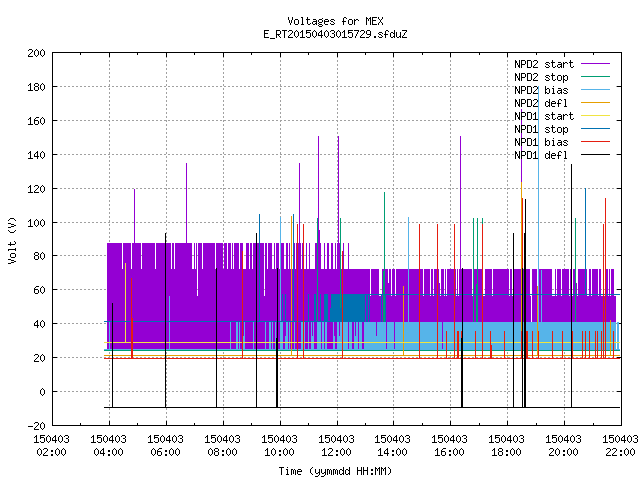Click the 'NPD2 start' legend label
This screenshot has width=640, height=480.
coord(544,64)
